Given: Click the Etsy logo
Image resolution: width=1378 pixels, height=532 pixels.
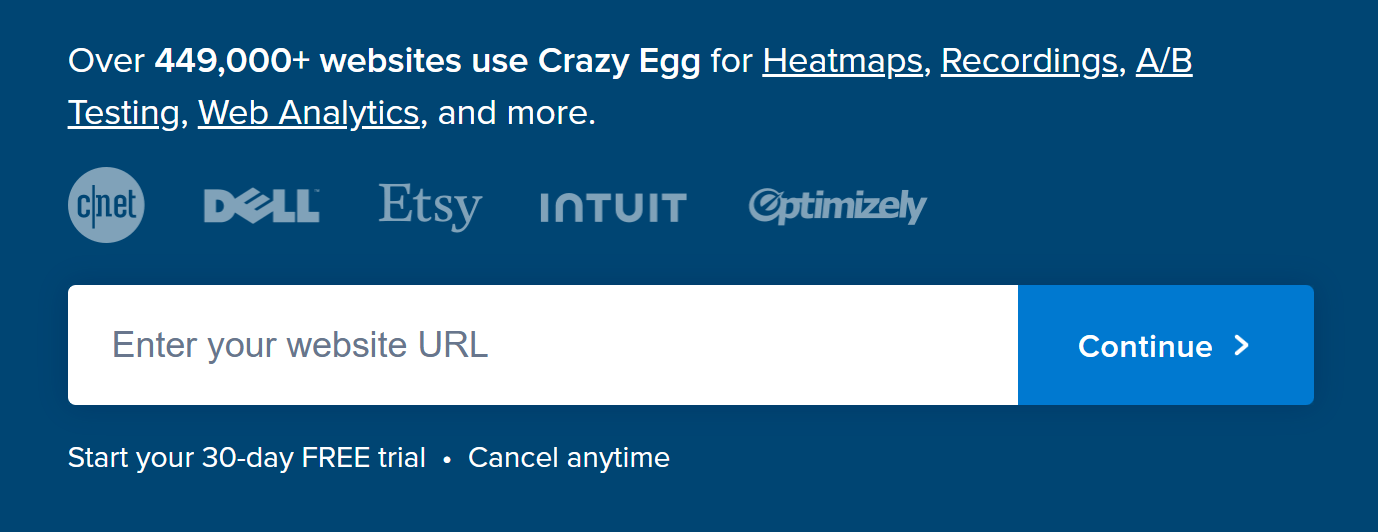Looking at the screenshot, I should click(x=430, y=206).
